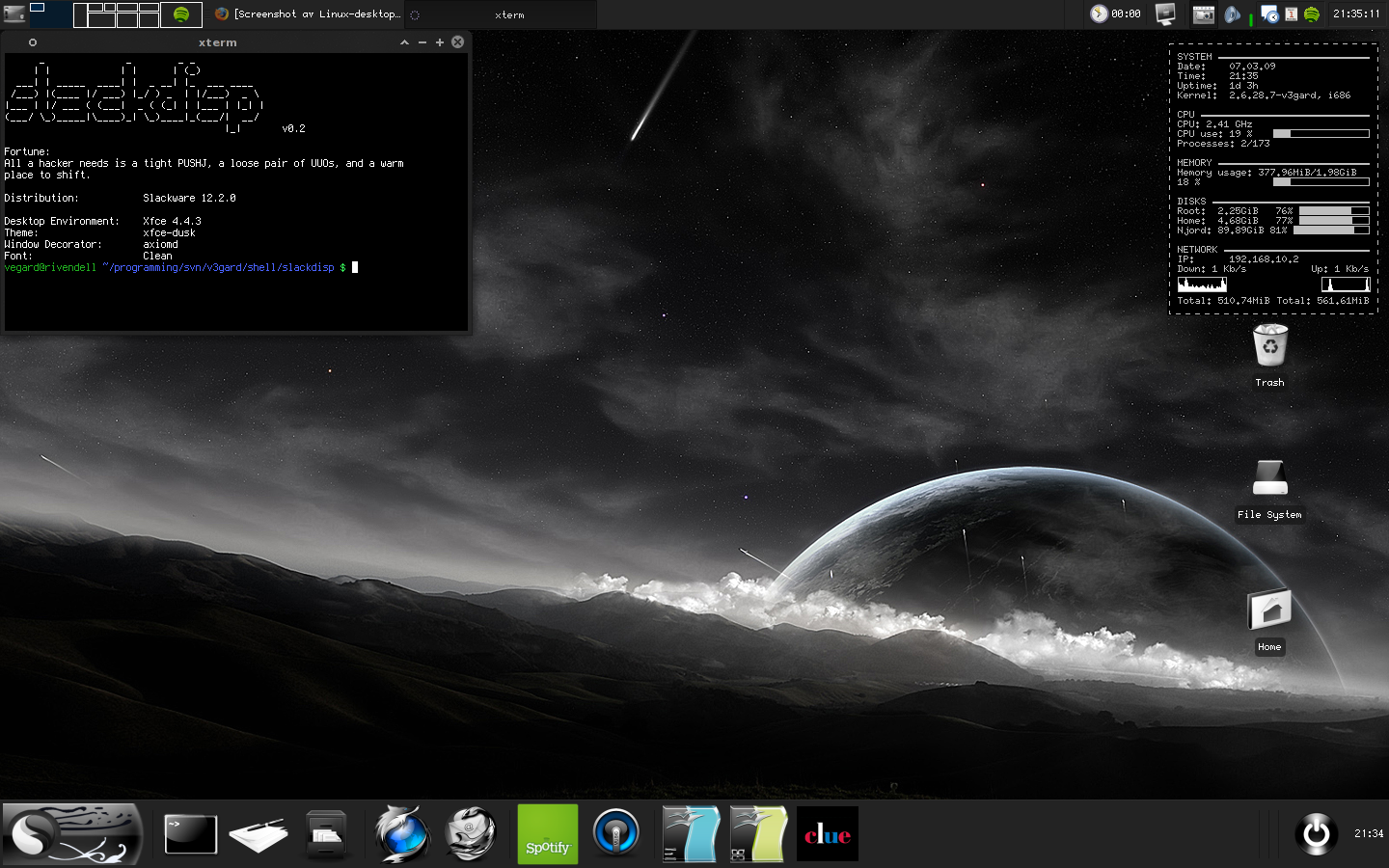Launch the blue round audio player icon
The width and height of the screenshot is (1389, 868).
coord(616,833)
